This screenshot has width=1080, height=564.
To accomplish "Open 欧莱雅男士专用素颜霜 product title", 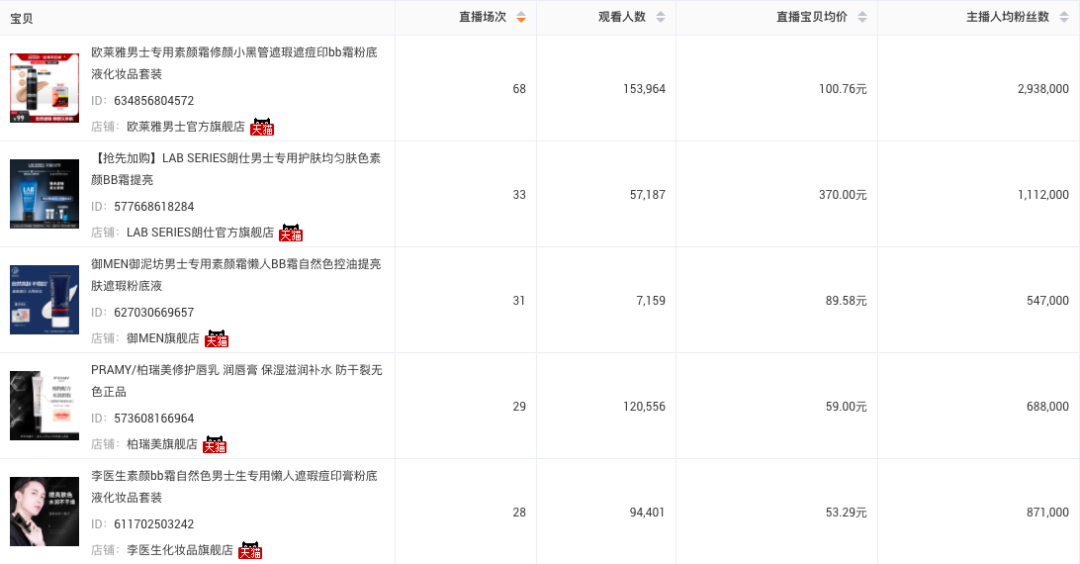I will [x=234, y=63].
